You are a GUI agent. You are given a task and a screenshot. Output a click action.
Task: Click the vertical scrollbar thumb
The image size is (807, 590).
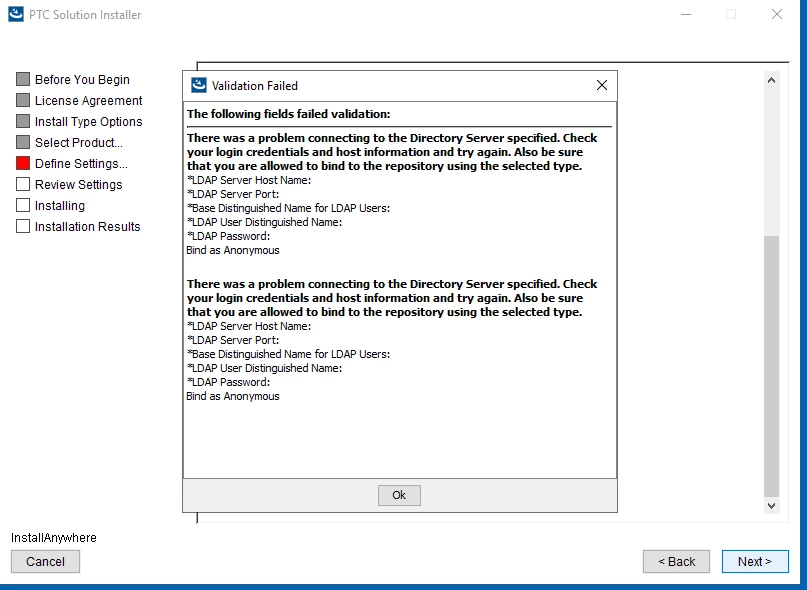tap(771, 367)
